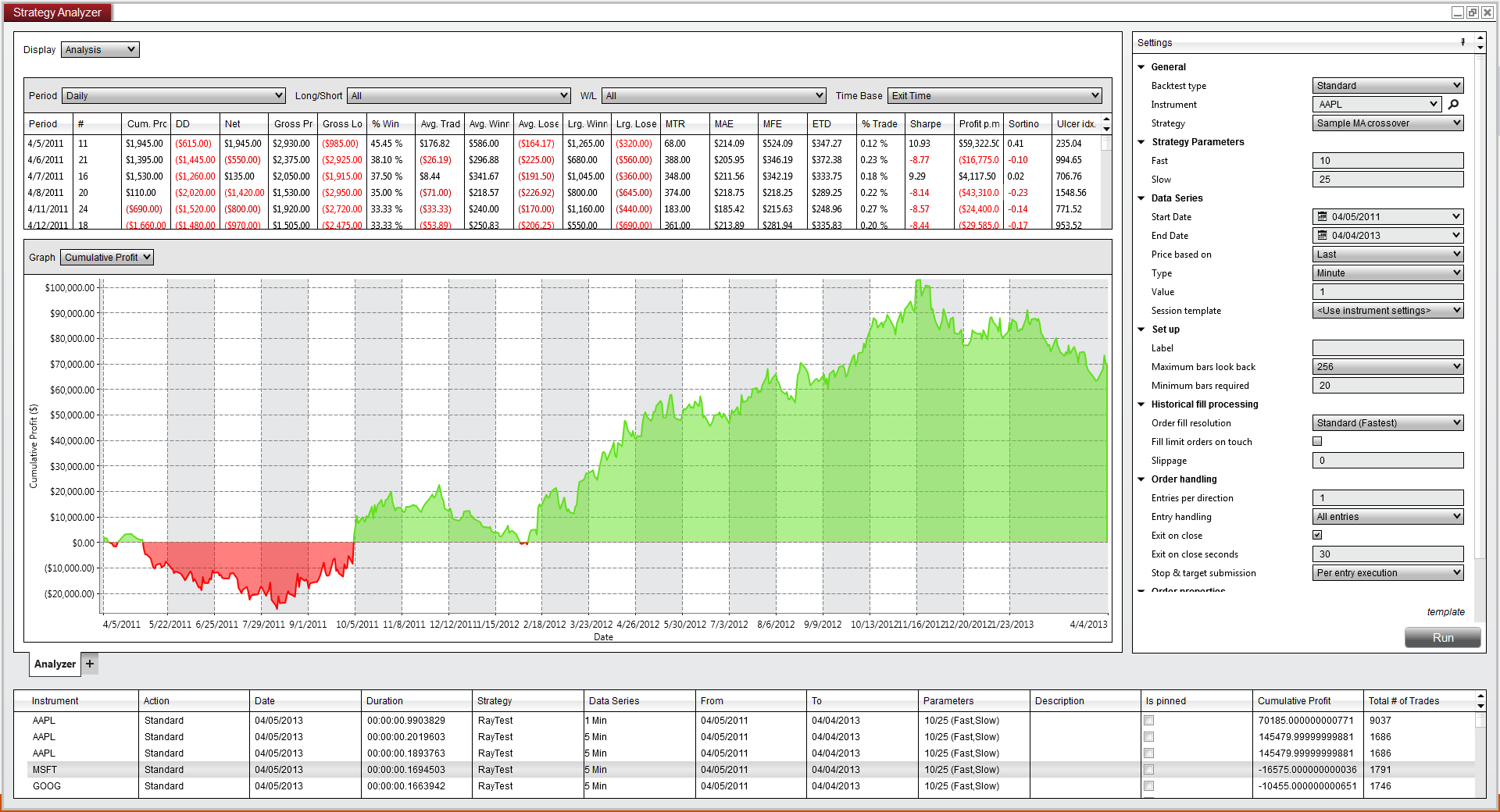
Task: Open the Graph Cumulative Profit dropdown
Action: [x=107, y=258]
